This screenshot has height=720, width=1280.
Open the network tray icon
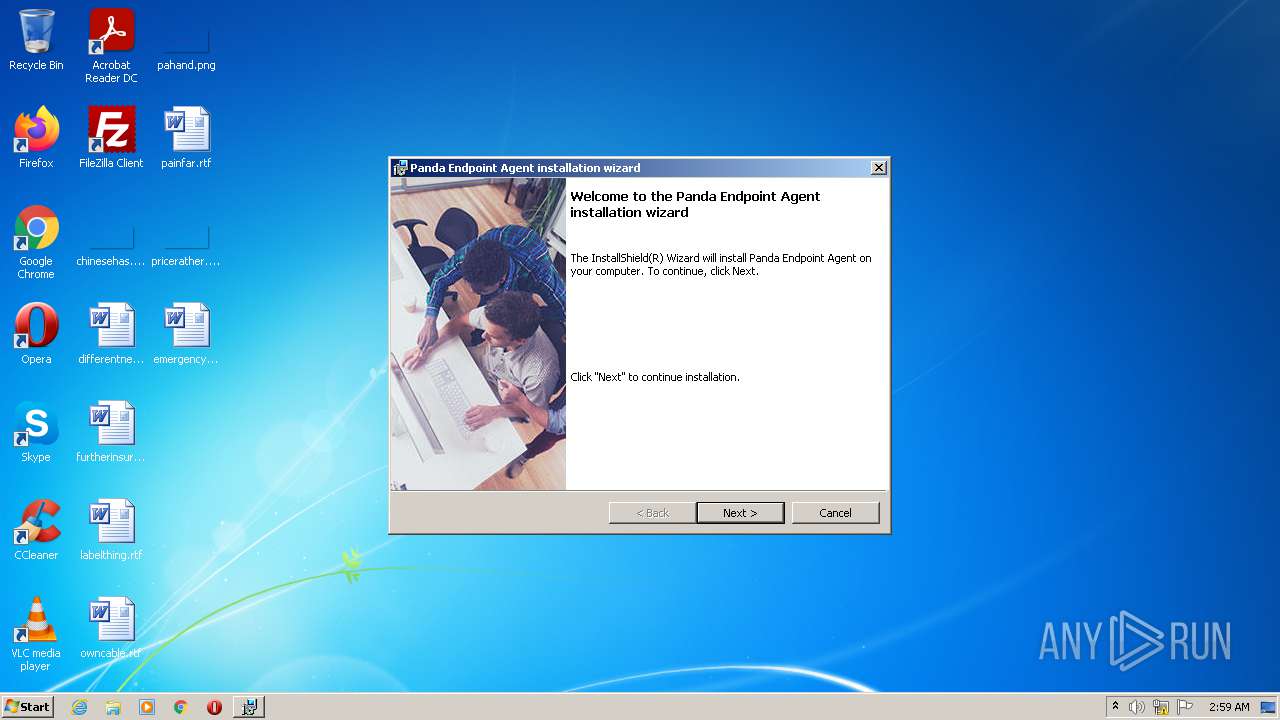tap(1161, 707)
